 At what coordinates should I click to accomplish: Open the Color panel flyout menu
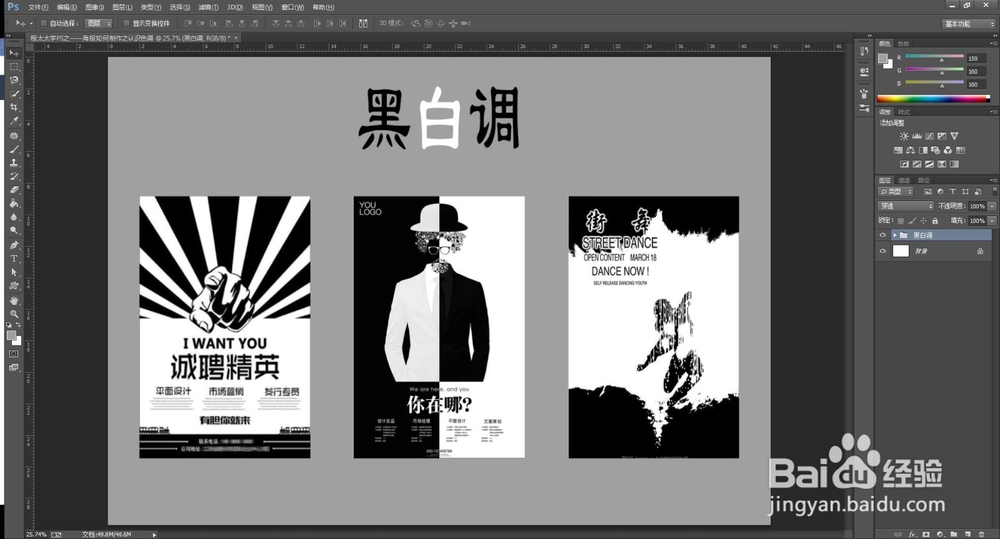(992, 44)
